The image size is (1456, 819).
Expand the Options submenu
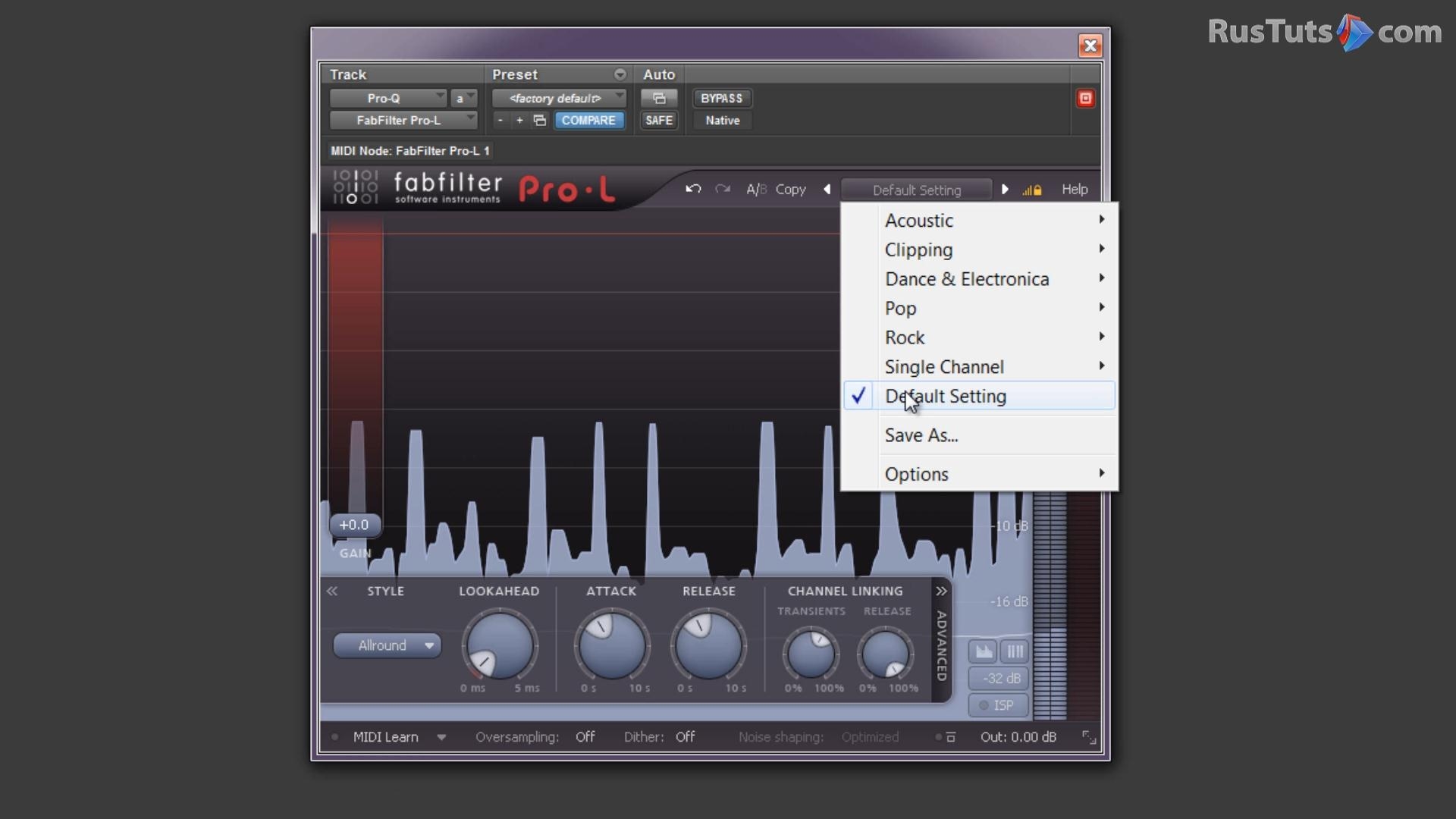980,474
